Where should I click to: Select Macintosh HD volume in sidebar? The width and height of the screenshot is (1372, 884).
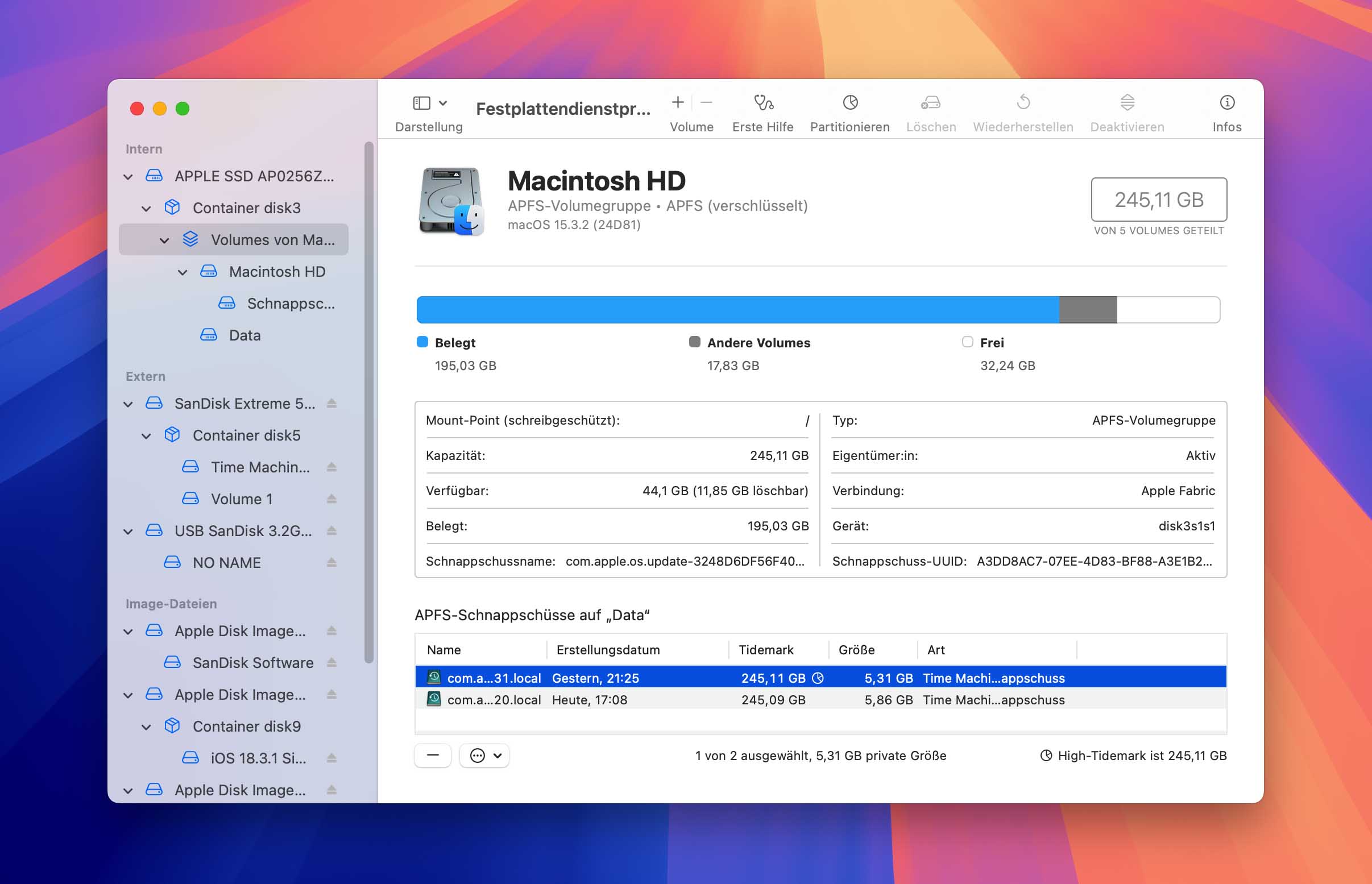click(233, 272)
